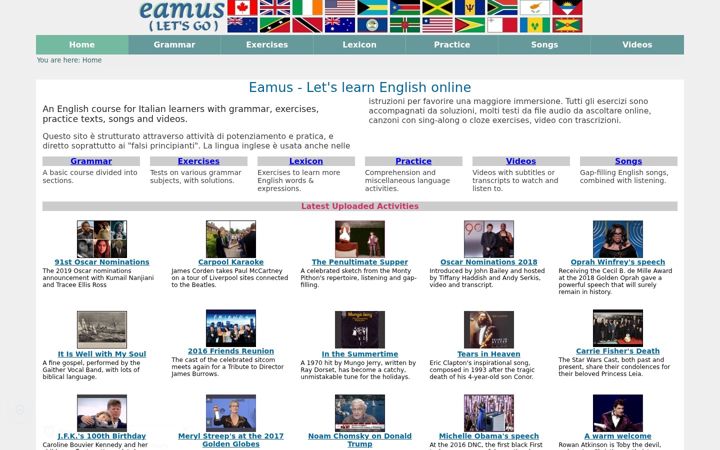Click the New Zealand flag
Viewport: 720px width, 450px height.
pos(242,25)
